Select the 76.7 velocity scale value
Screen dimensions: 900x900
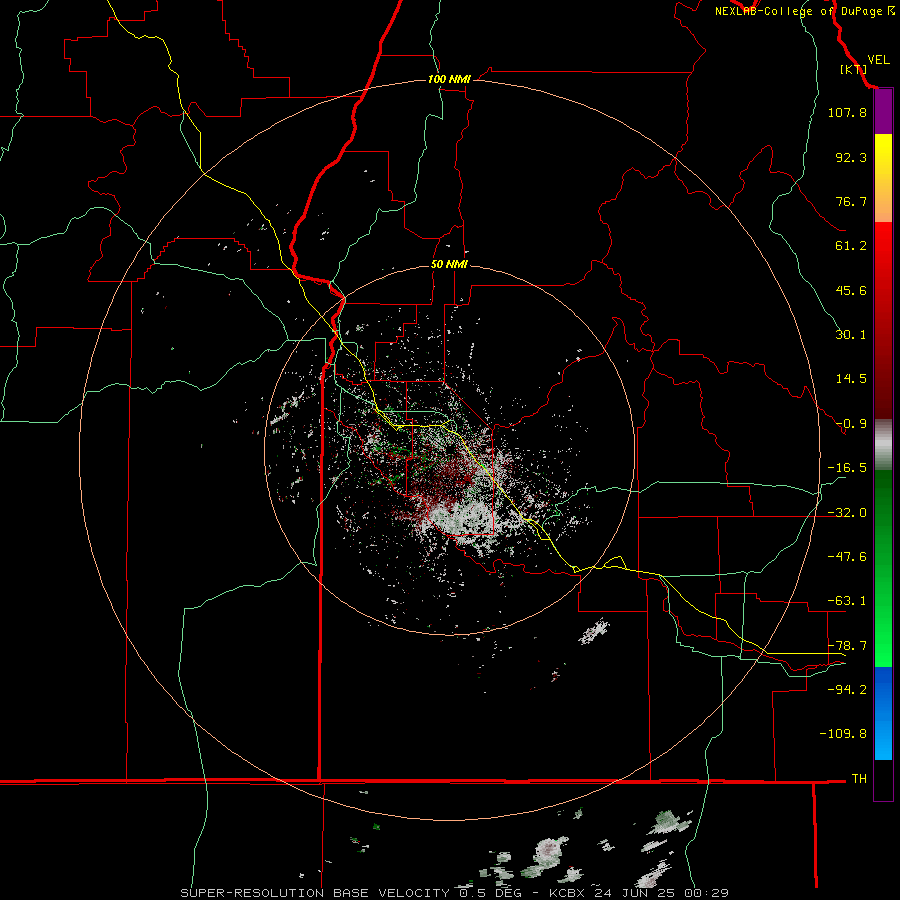pos(851,201)
